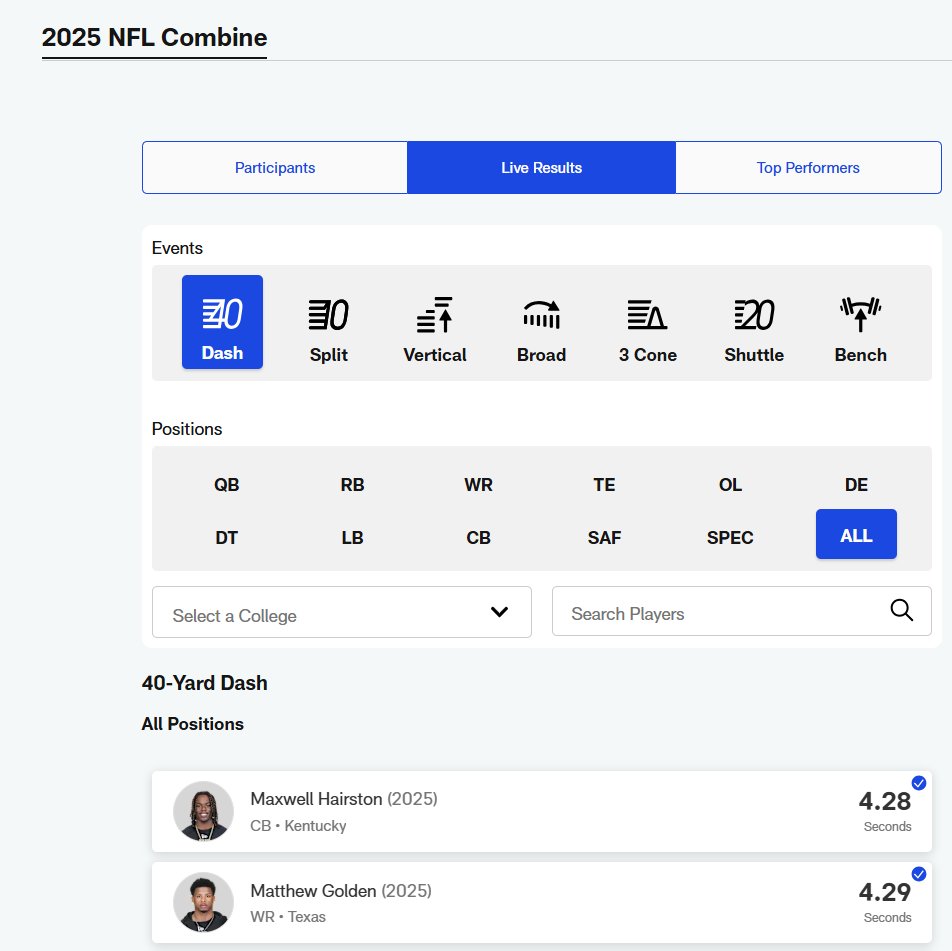Filter positions by SPEC
Screen dimensions: 952x951
(x=730, y=537)
